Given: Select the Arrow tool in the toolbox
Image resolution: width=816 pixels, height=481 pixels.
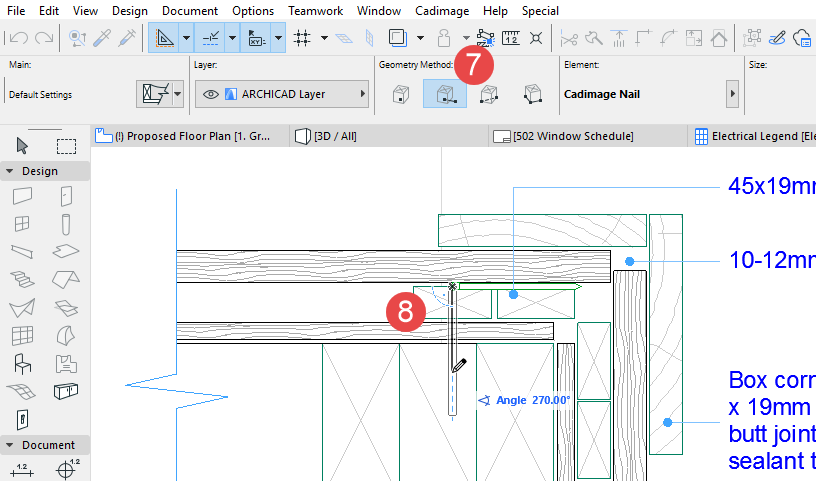Looking at the screenshot, I should pyautogui.click(x=23, y=146).
